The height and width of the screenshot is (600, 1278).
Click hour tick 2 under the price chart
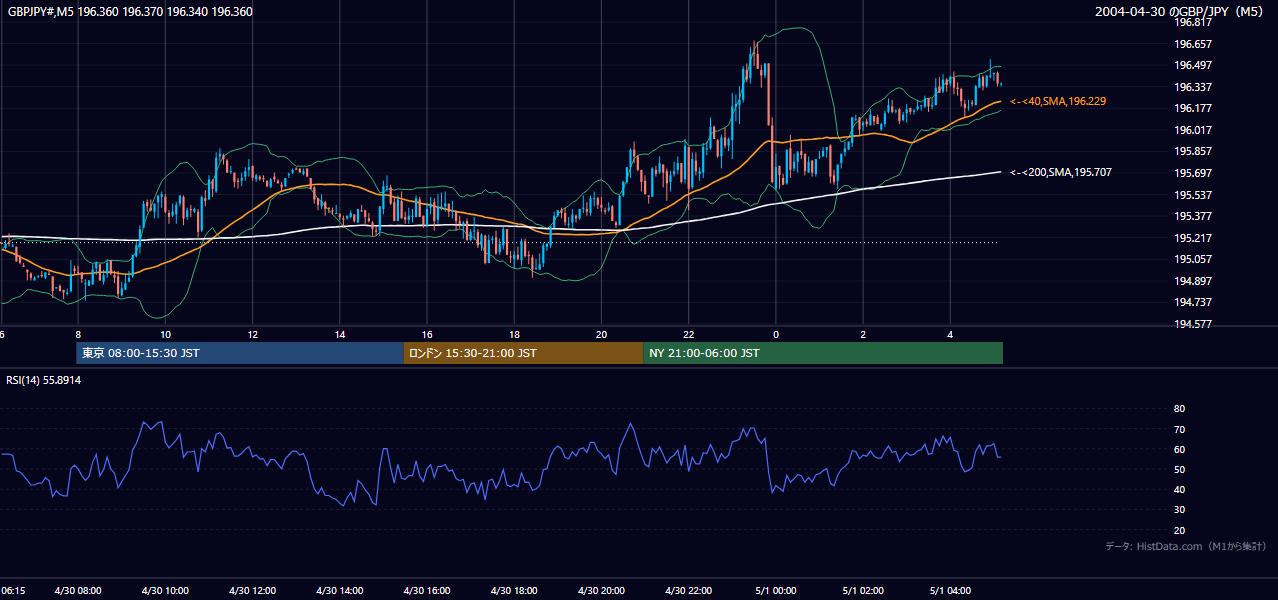863,335
